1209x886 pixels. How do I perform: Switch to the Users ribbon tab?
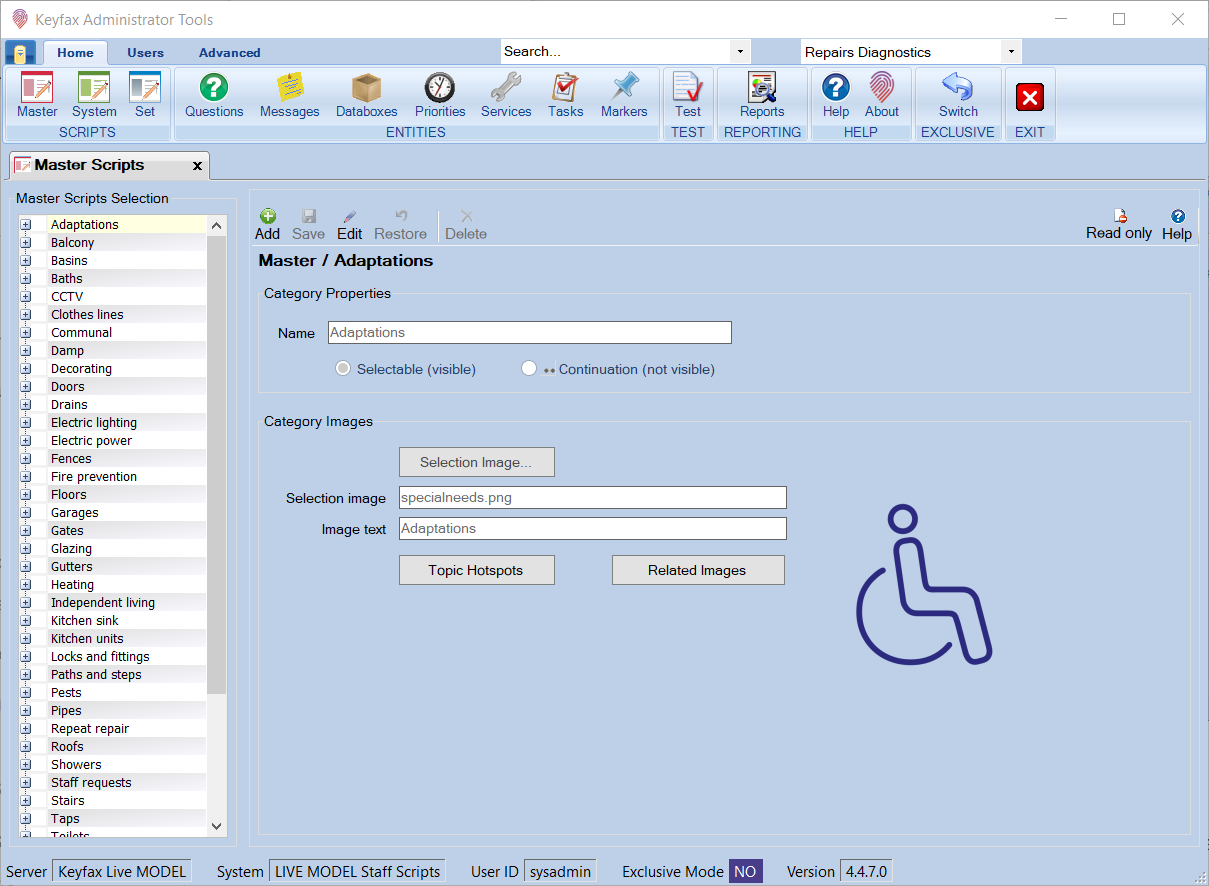tap(145, 53)
